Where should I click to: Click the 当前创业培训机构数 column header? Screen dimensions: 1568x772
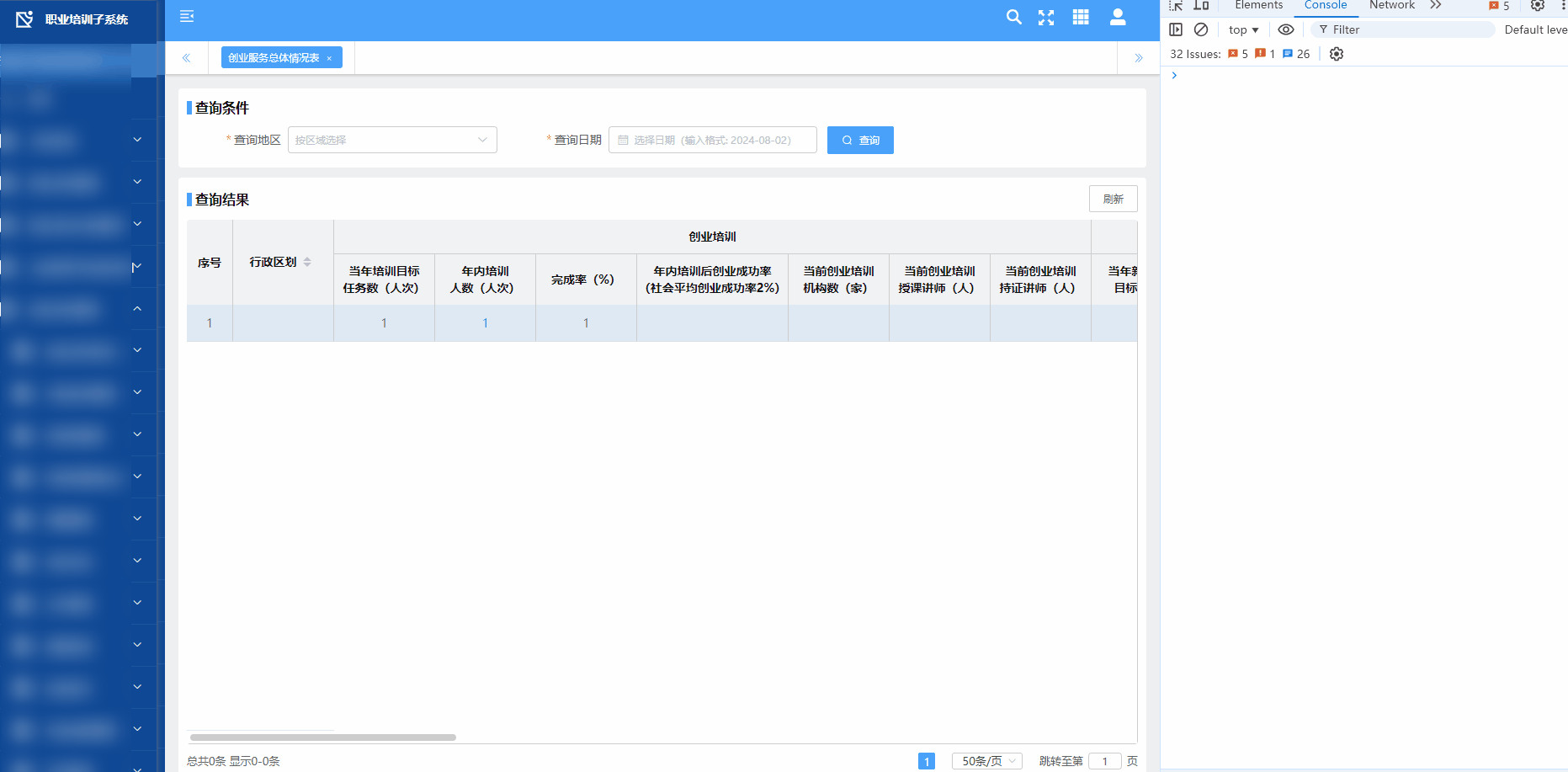838,280
